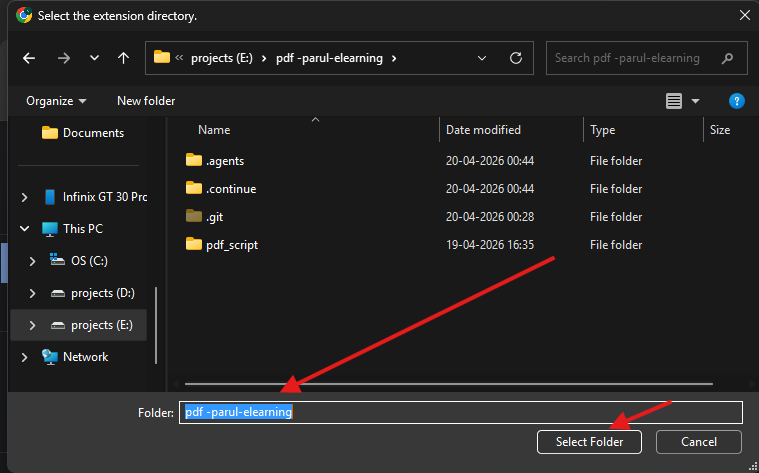Go up one folder level
Viewport: 759px width, 473px height.
click(123, 58)
